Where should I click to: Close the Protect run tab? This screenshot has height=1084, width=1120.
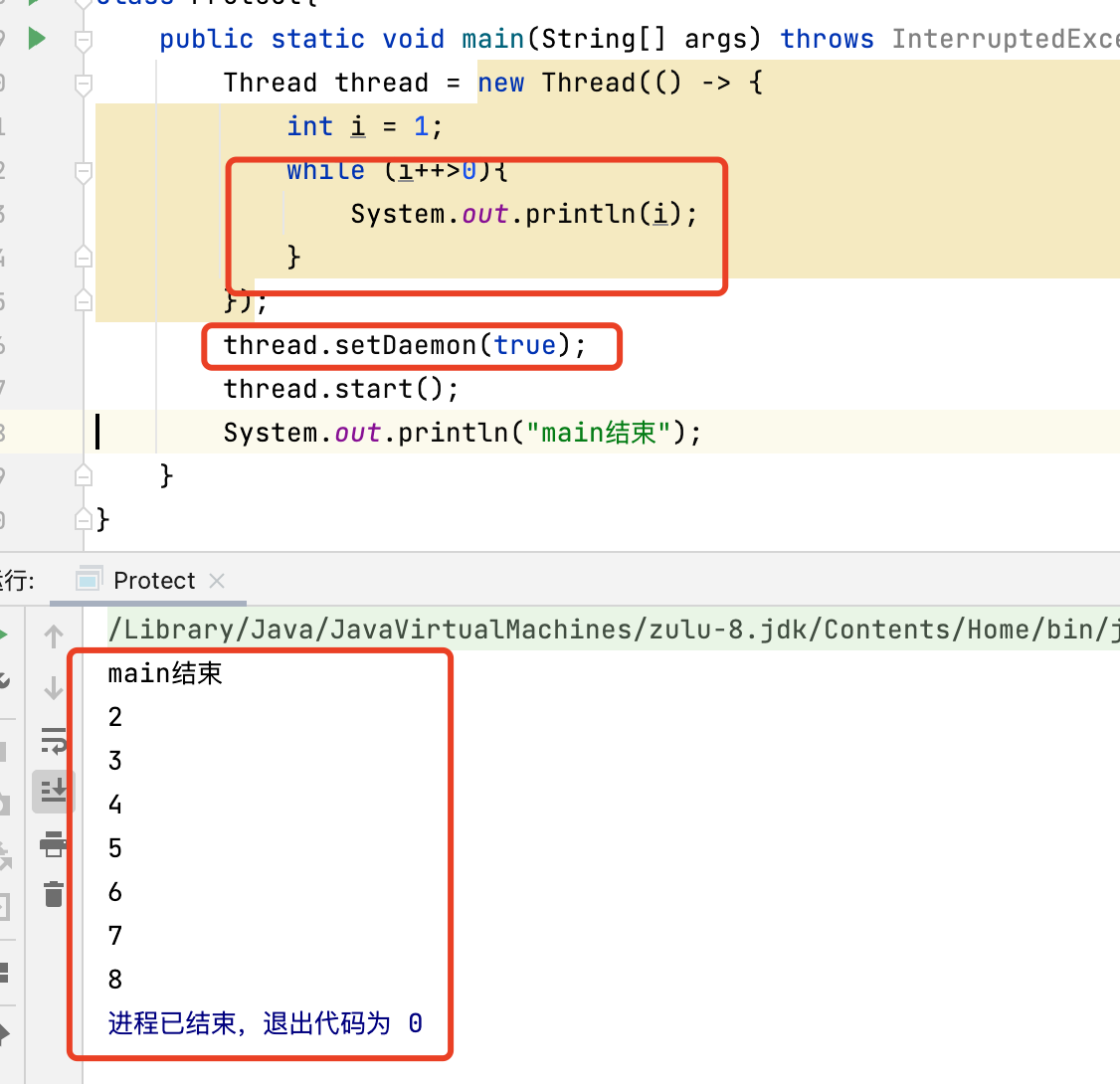click(x=218, y=581)
